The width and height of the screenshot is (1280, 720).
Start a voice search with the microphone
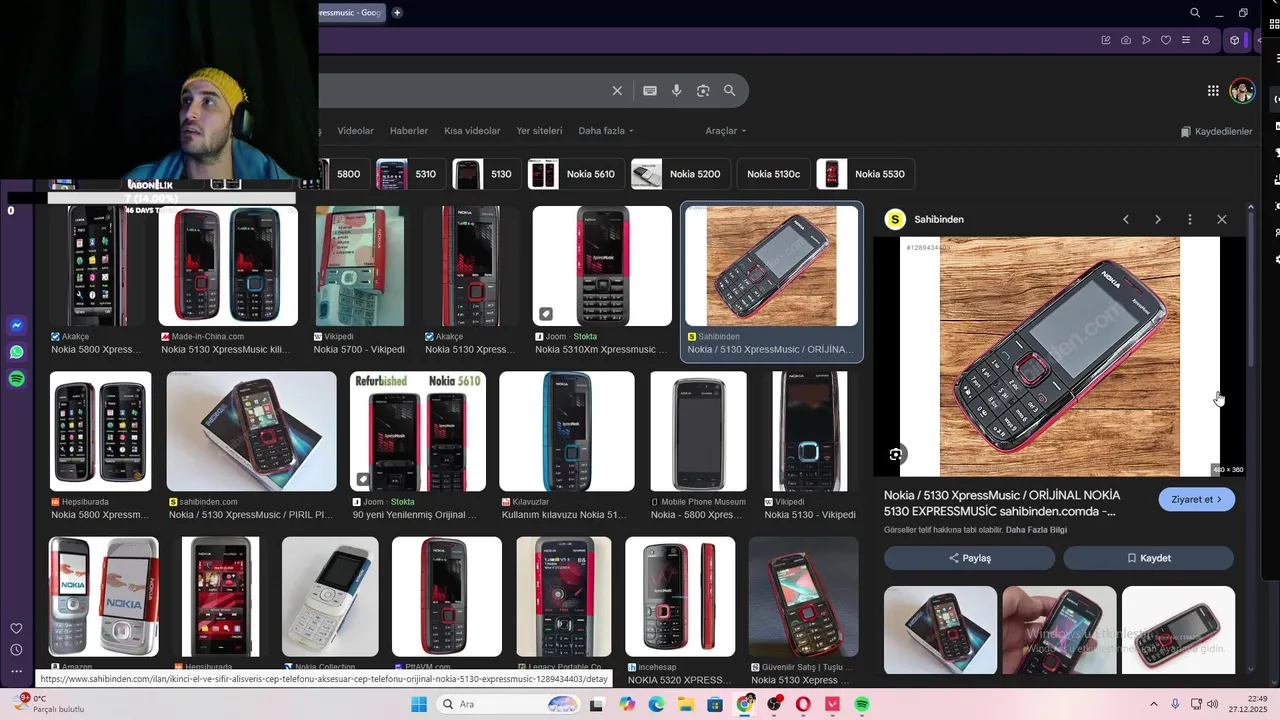tap(677, 91)
